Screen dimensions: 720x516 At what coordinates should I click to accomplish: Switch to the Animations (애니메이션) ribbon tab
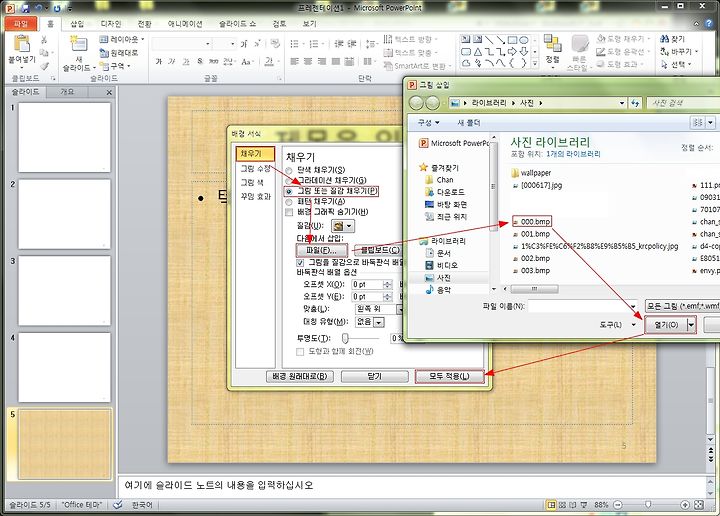(185, 24)
